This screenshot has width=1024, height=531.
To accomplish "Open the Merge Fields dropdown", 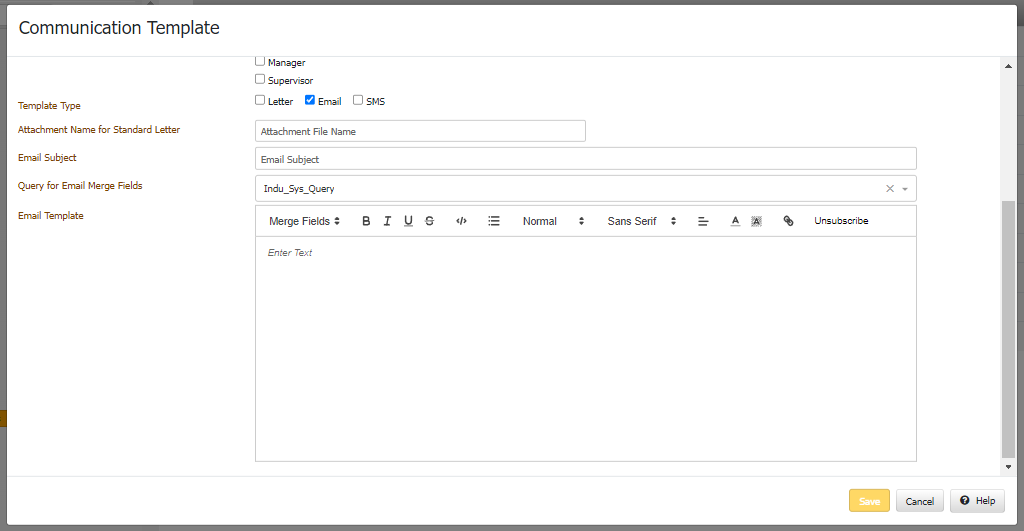I will (x=305, y=221).
